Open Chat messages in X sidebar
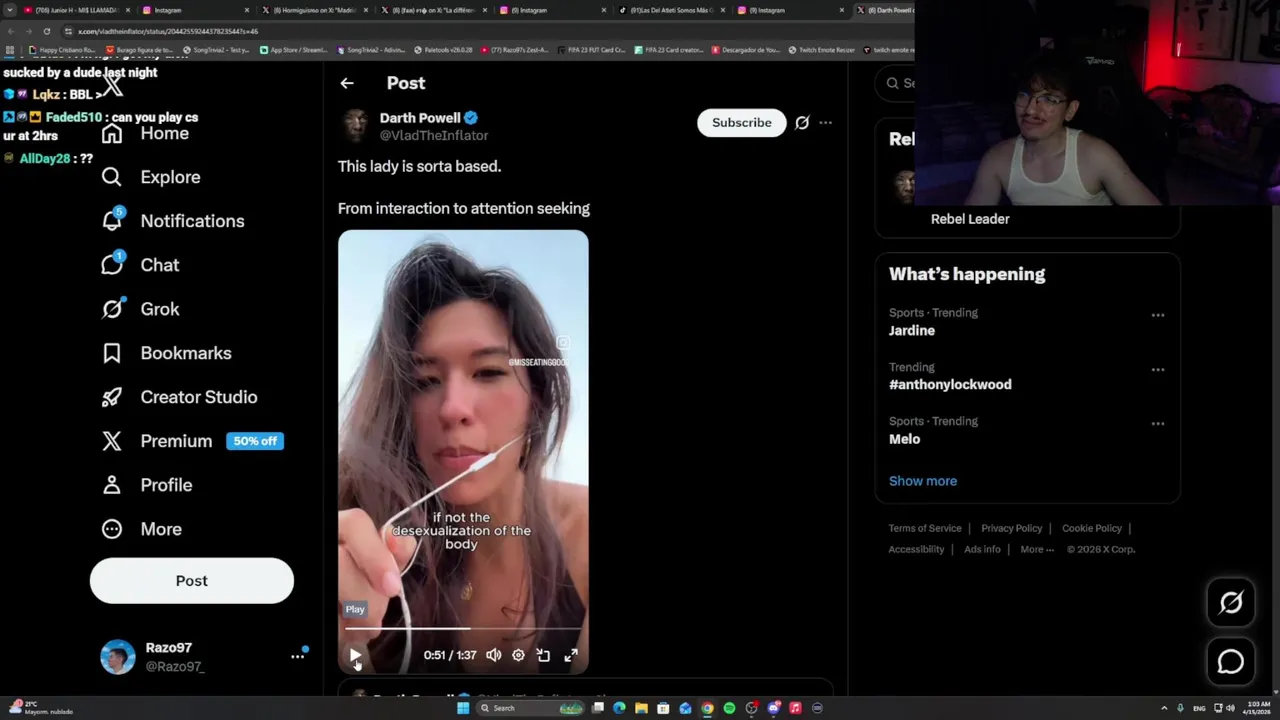The image size is (1280, 720). 141,265
